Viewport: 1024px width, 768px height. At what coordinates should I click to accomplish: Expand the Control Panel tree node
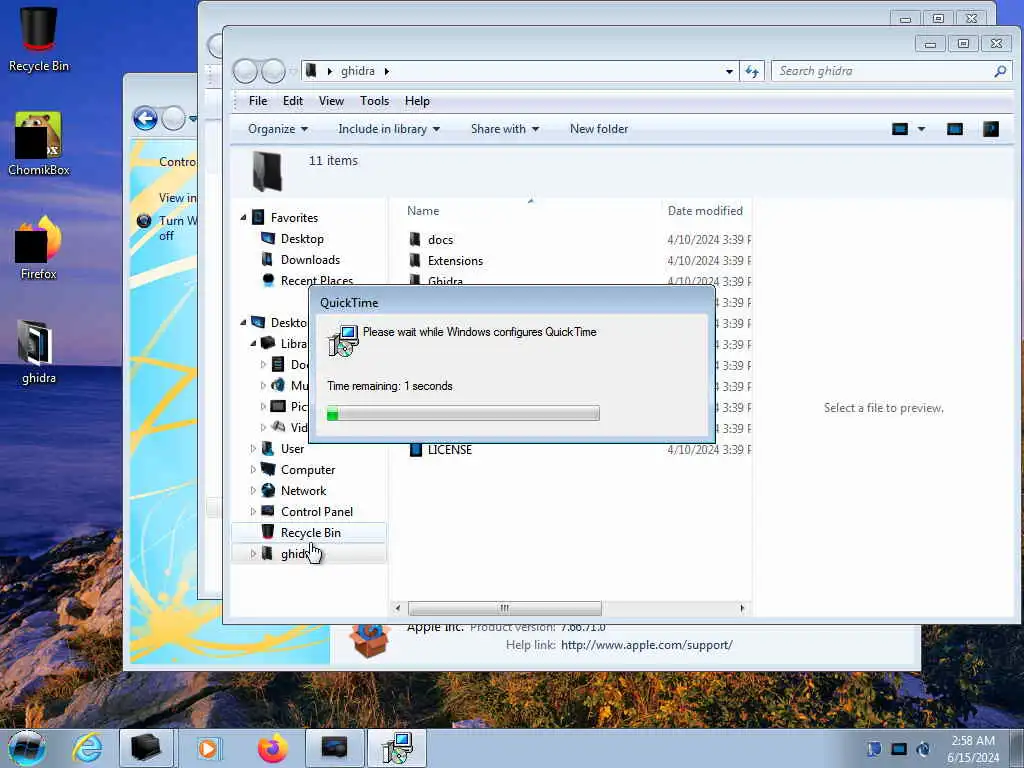coord(253,511)
